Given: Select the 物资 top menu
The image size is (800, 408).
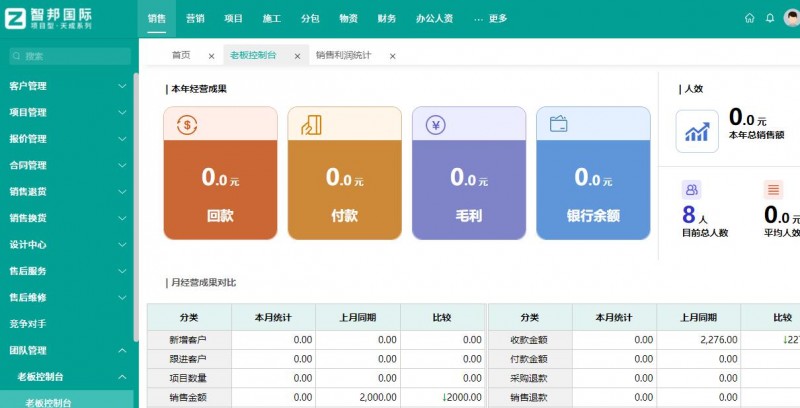Looking at the screenshot, I should click(x=348, y=18).
